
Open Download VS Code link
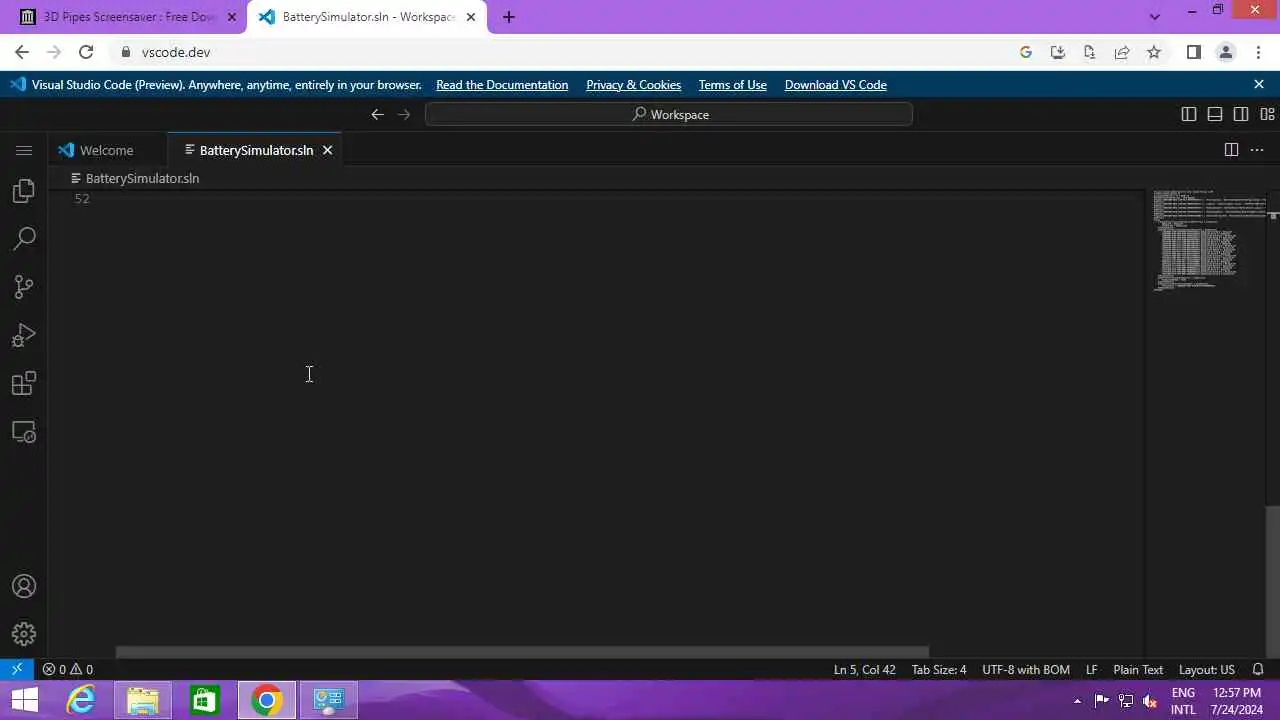tap(836, 85)
